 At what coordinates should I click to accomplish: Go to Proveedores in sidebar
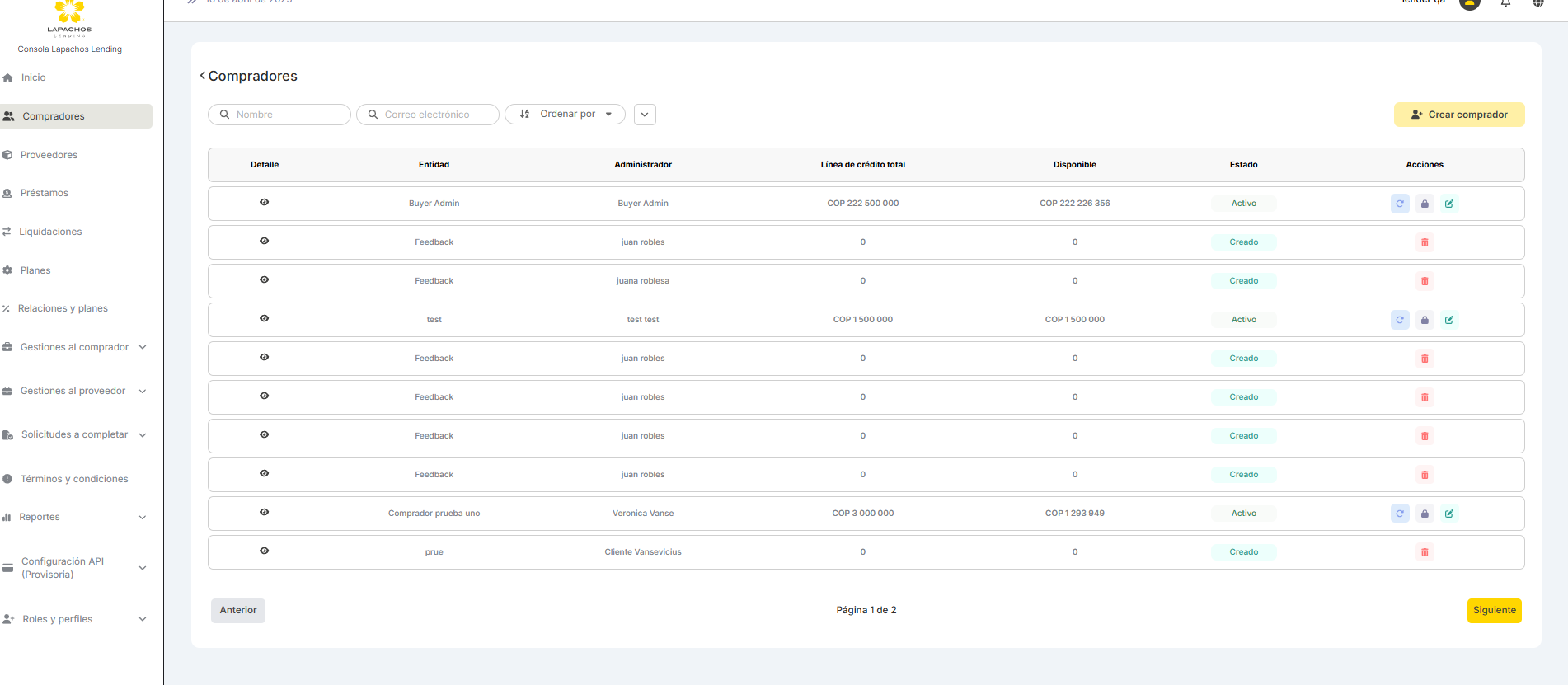(x=49, y=155)
